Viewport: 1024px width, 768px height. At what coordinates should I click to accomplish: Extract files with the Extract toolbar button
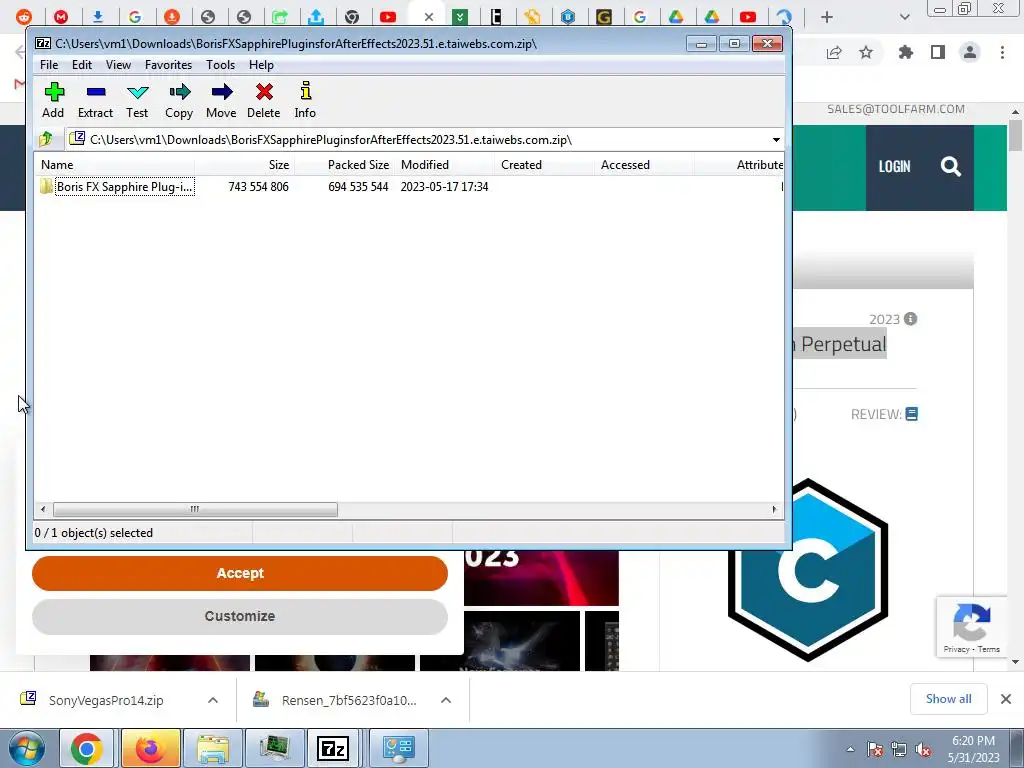coord(95,100)
